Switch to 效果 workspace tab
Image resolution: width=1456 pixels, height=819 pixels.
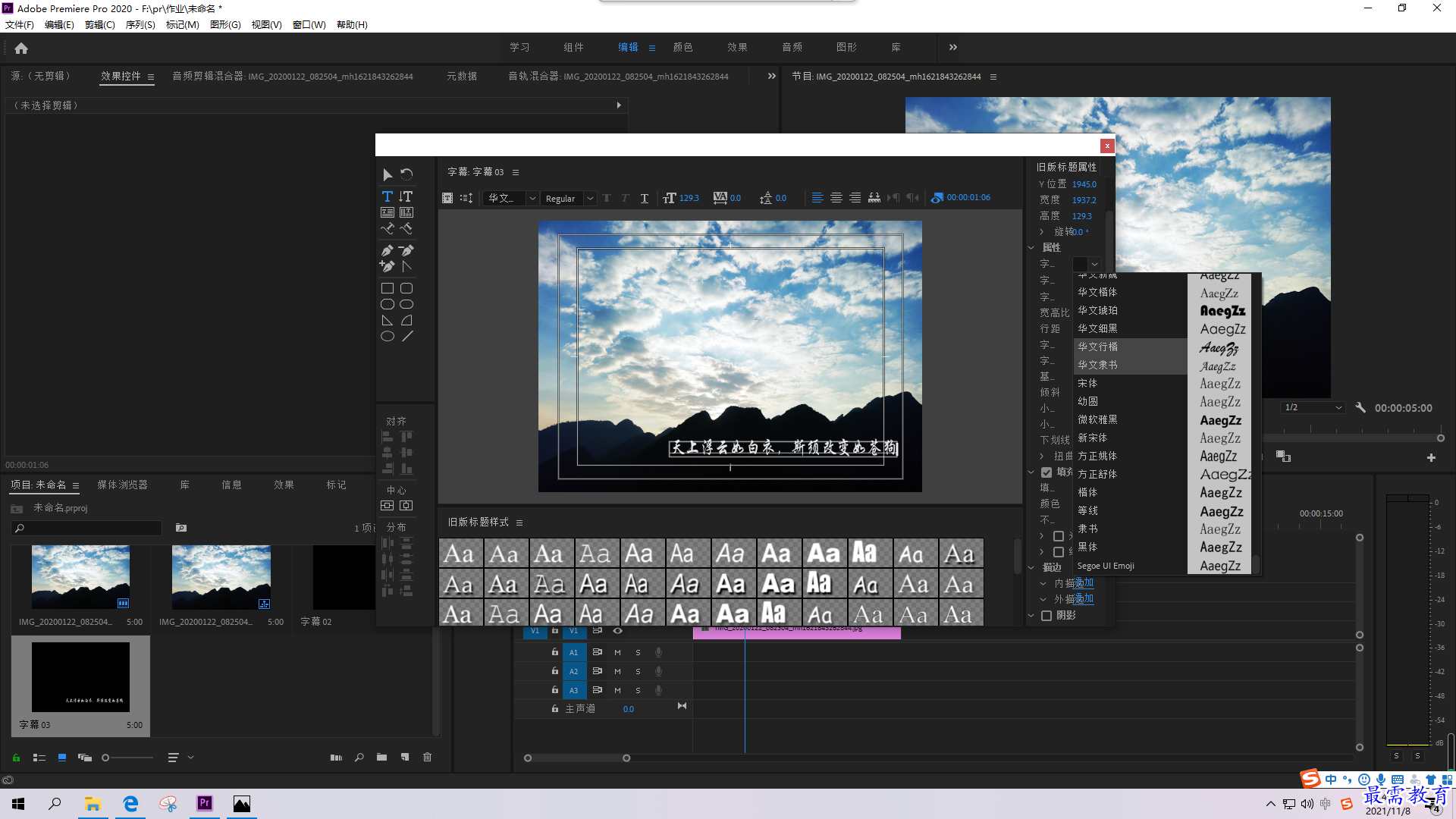click(x=738, y=47)
